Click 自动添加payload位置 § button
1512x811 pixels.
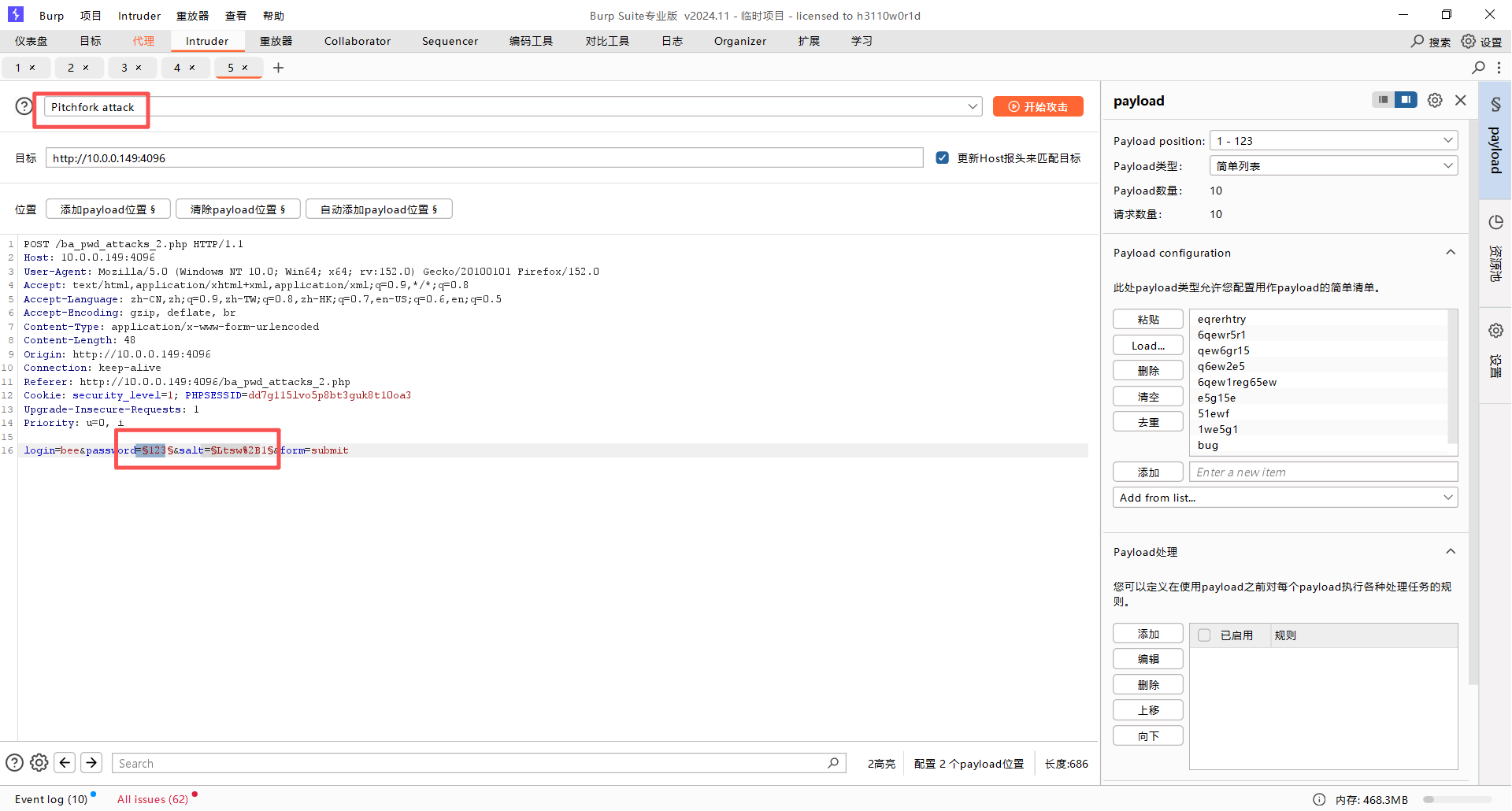click(x=379, y=209)
